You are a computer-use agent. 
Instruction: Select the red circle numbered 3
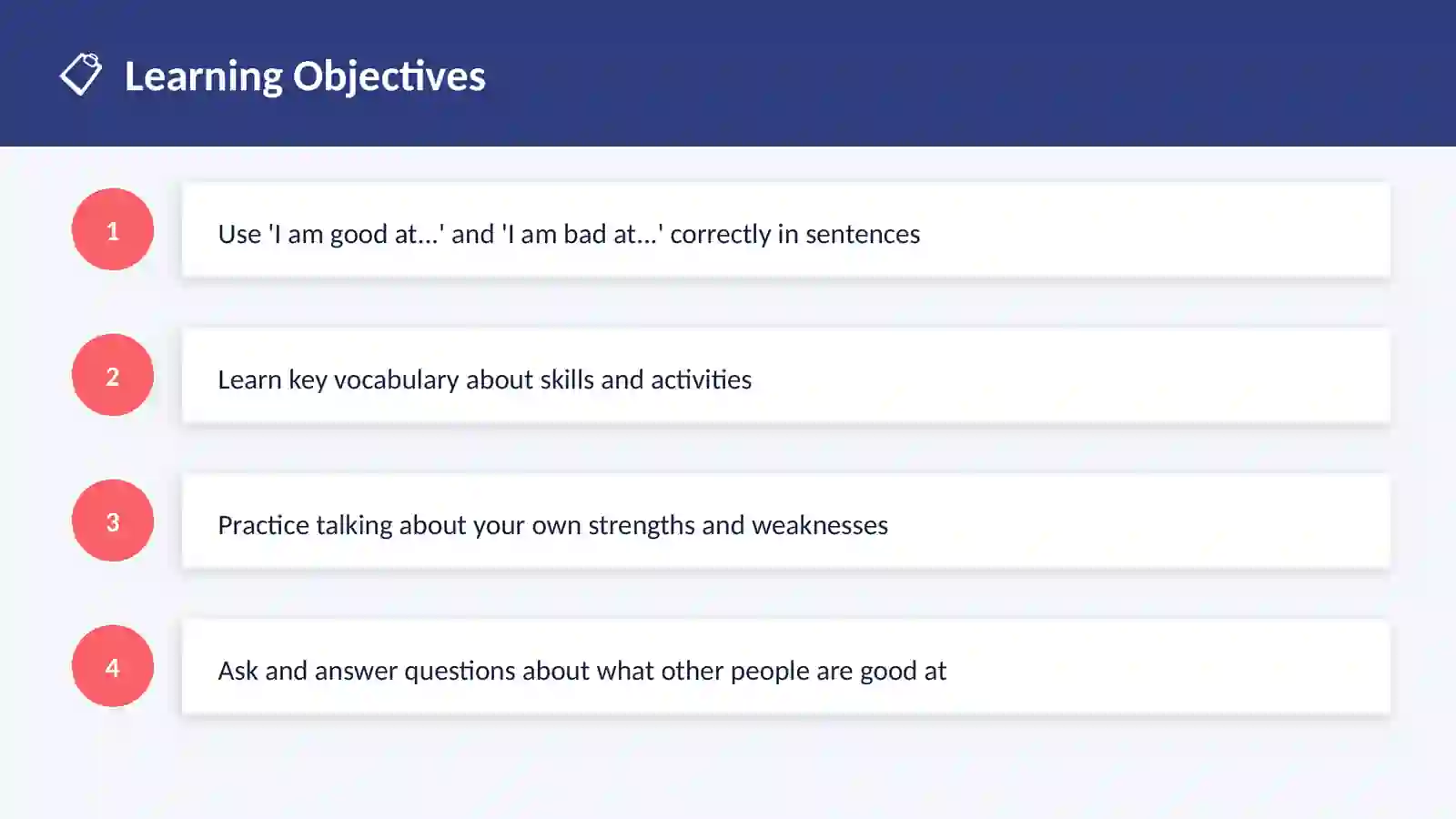point(113,521)
